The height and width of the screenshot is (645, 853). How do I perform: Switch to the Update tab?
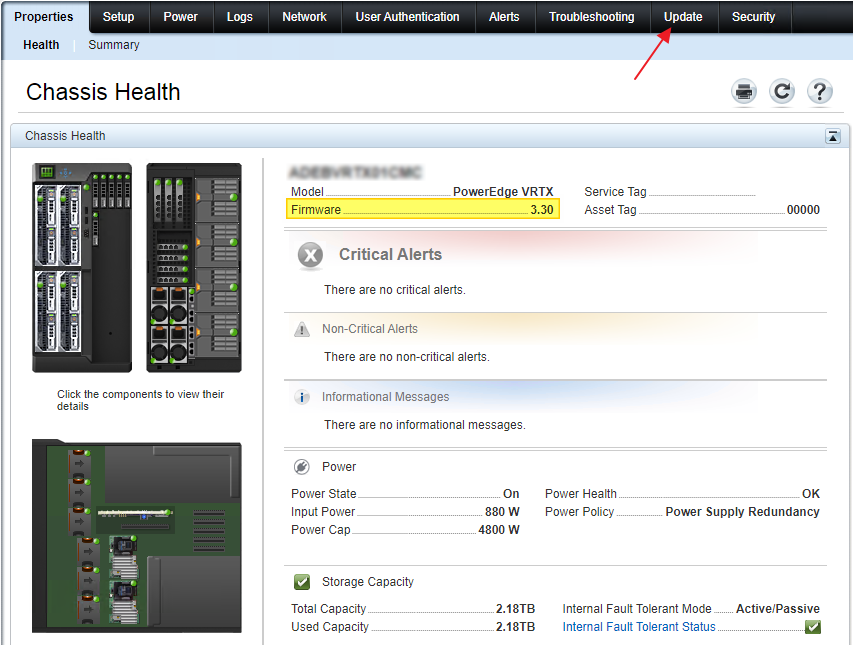click(x=683, y=17)
